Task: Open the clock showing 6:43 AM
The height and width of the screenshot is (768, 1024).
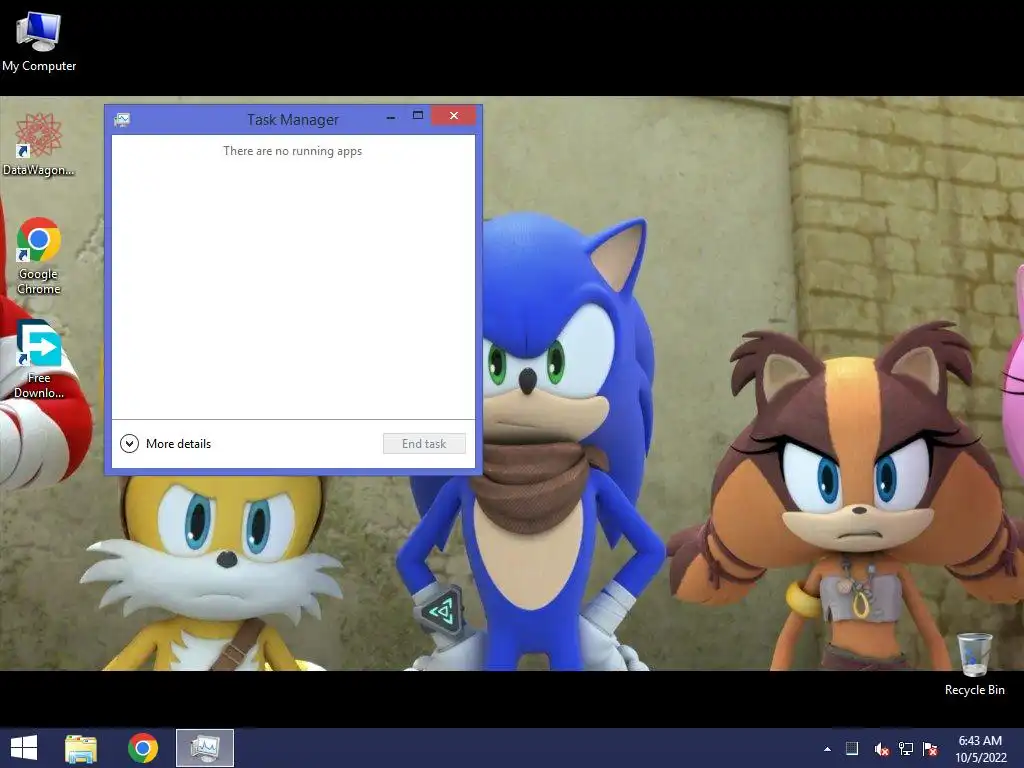Action: point(980,749)
